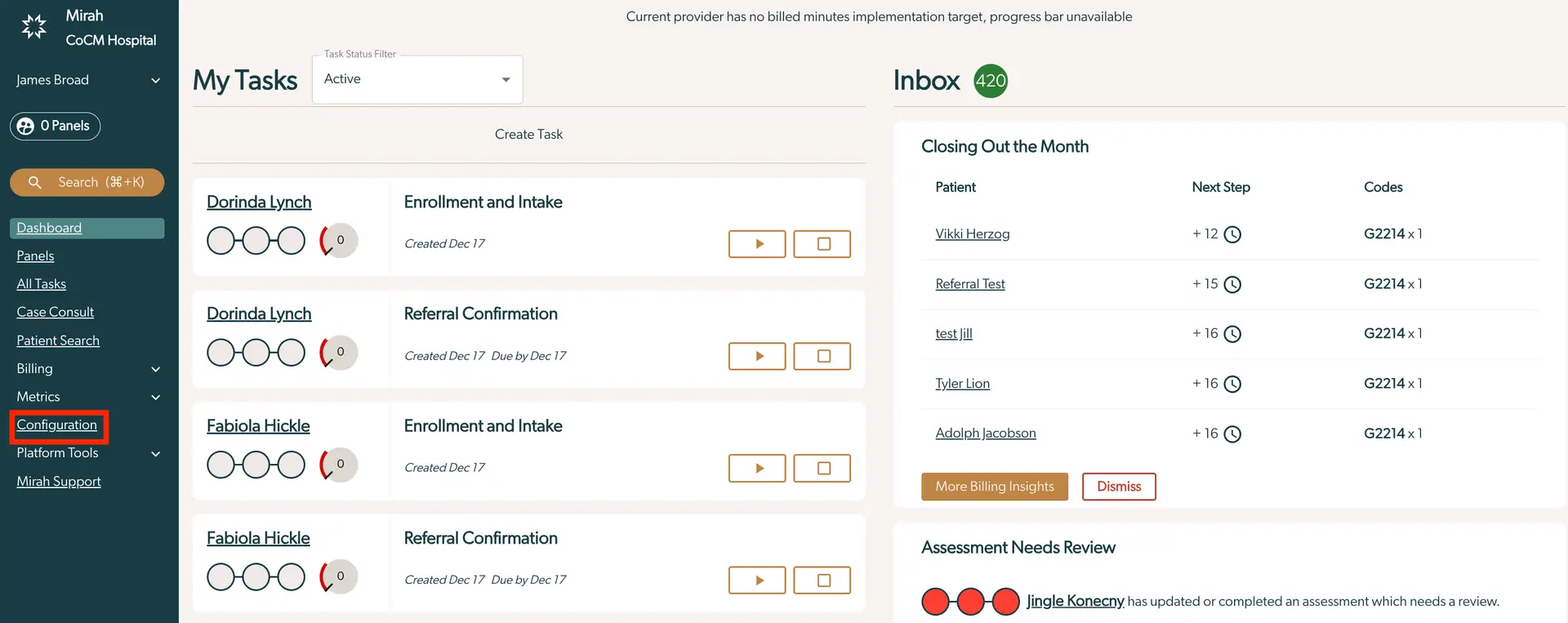Click minutes gauge on Fabiola Hickle Enrollment card
1568x623 pixels.
339,464
